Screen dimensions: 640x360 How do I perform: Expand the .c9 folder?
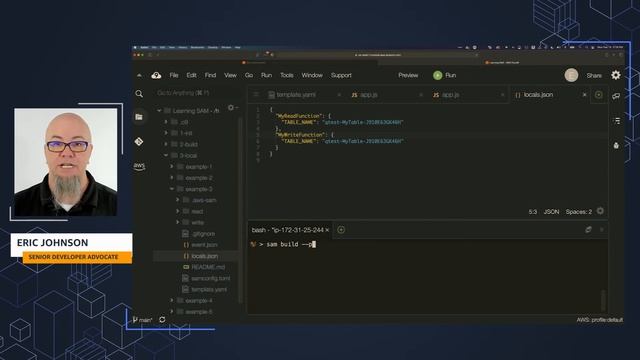(x=166, y=122)
